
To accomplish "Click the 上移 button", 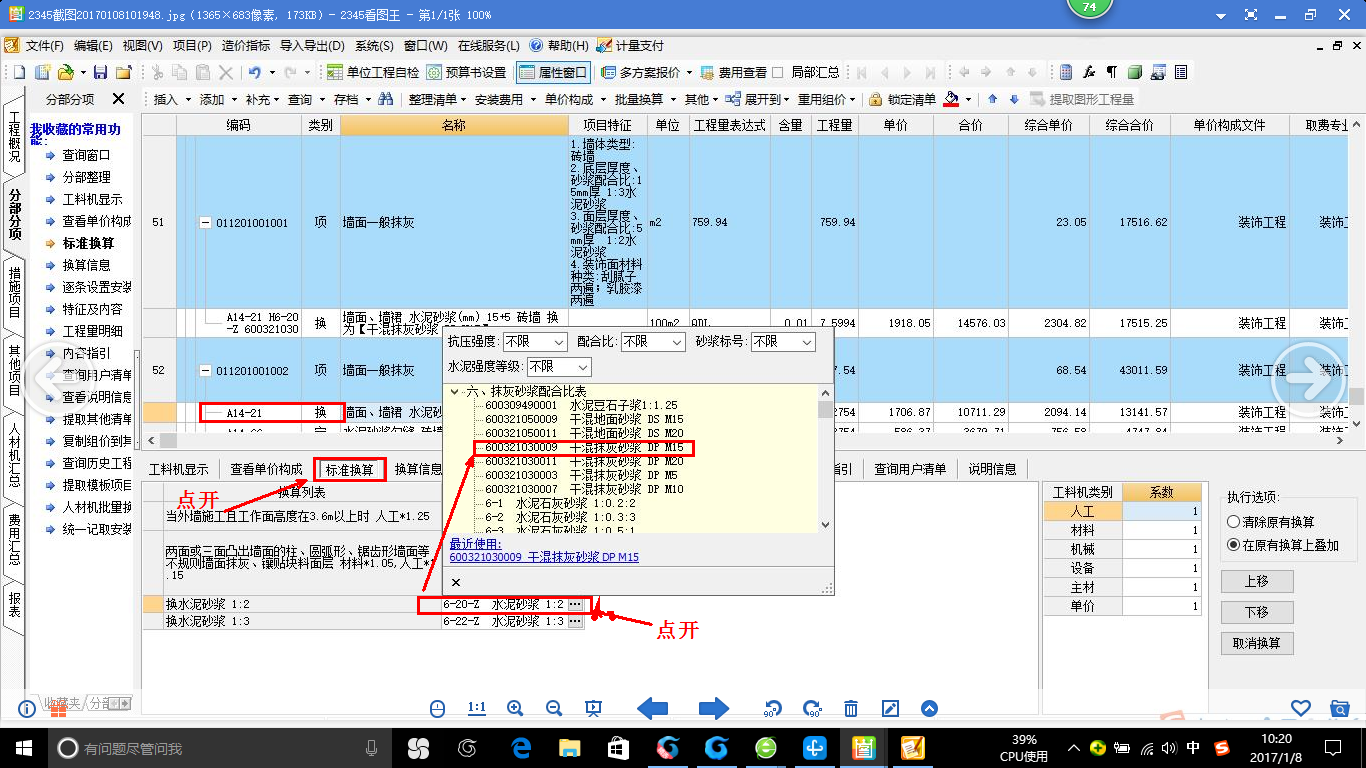I will tap(1256, 581).
